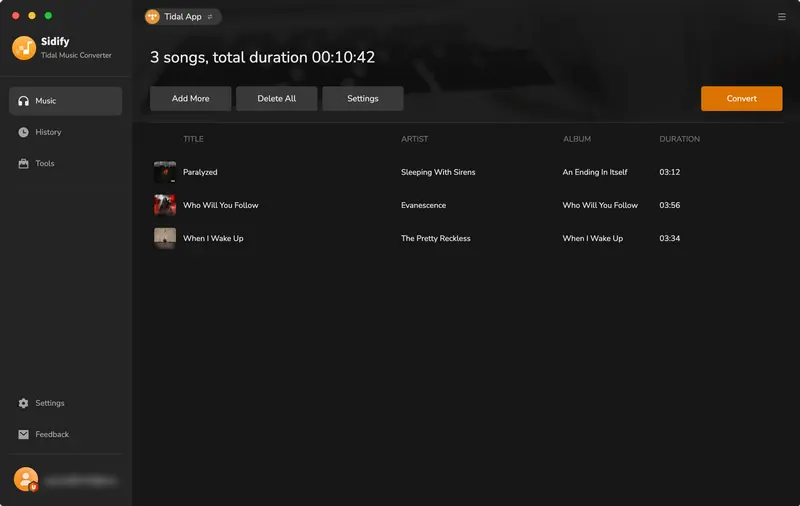Click the Paralyzed album cover thumbnail
The height and width of the screenshot is (506, 800).
[165, 172]
